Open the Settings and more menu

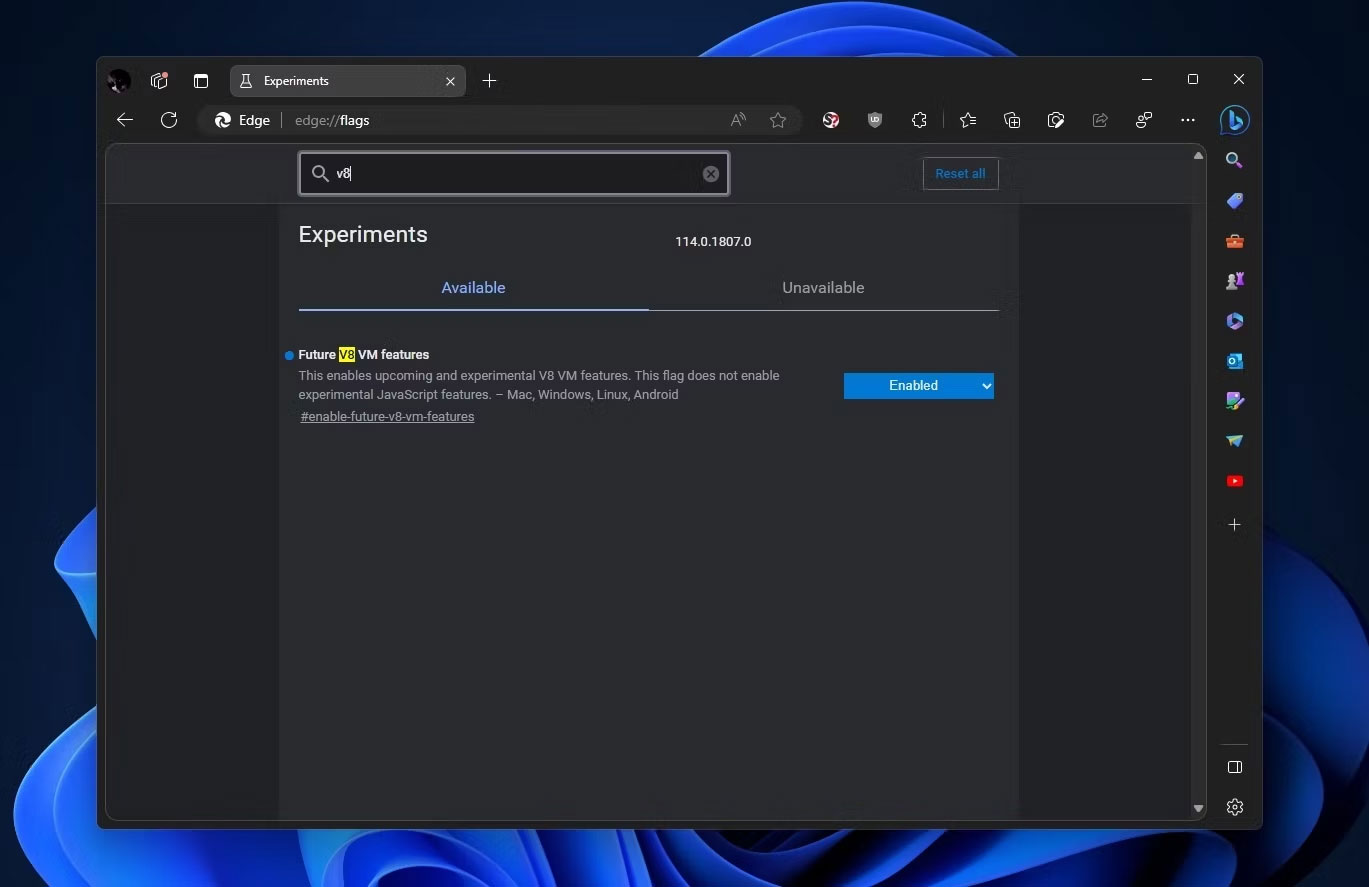click(1188, 120)
